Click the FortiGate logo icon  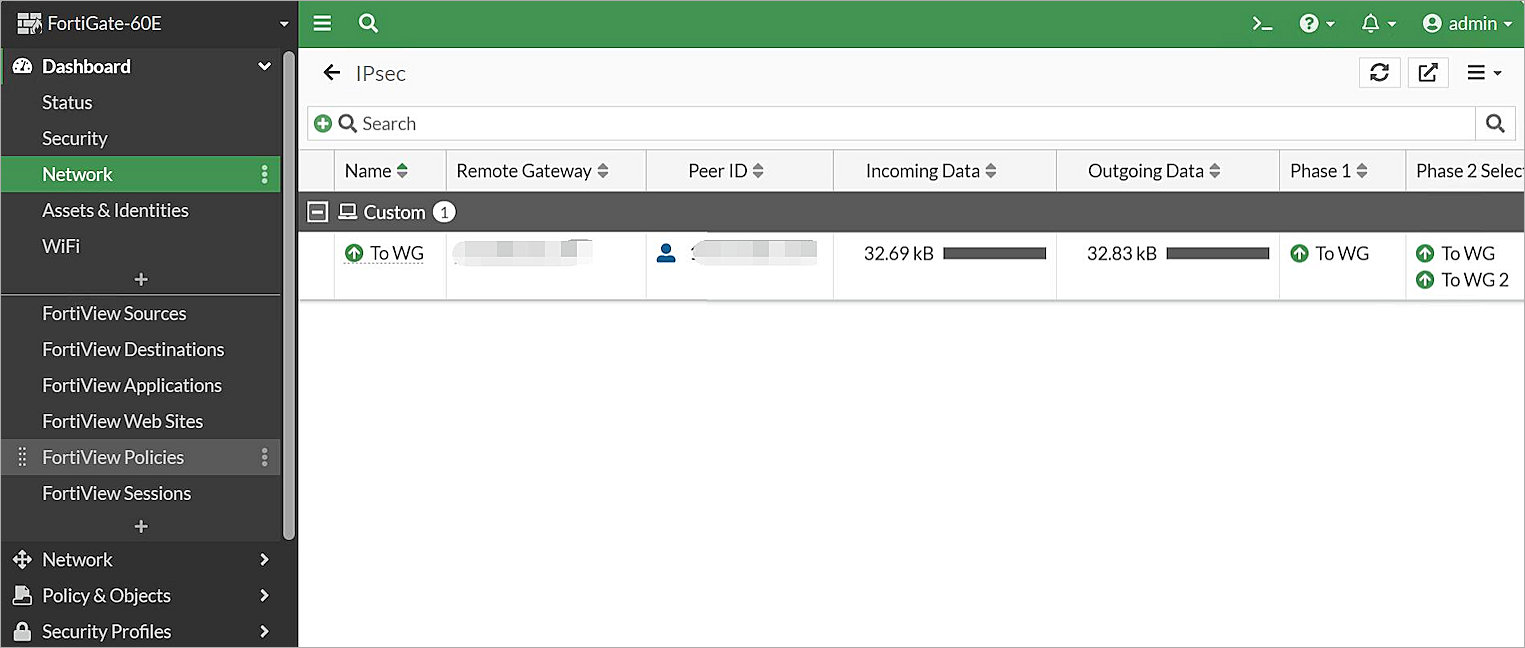(x=30, y=23)
